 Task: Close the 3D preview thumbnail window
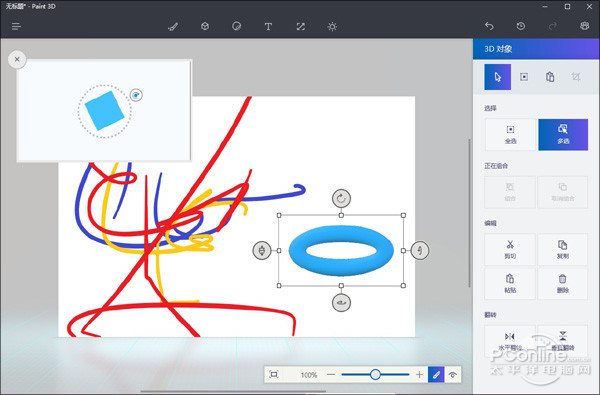pos(17,59)
